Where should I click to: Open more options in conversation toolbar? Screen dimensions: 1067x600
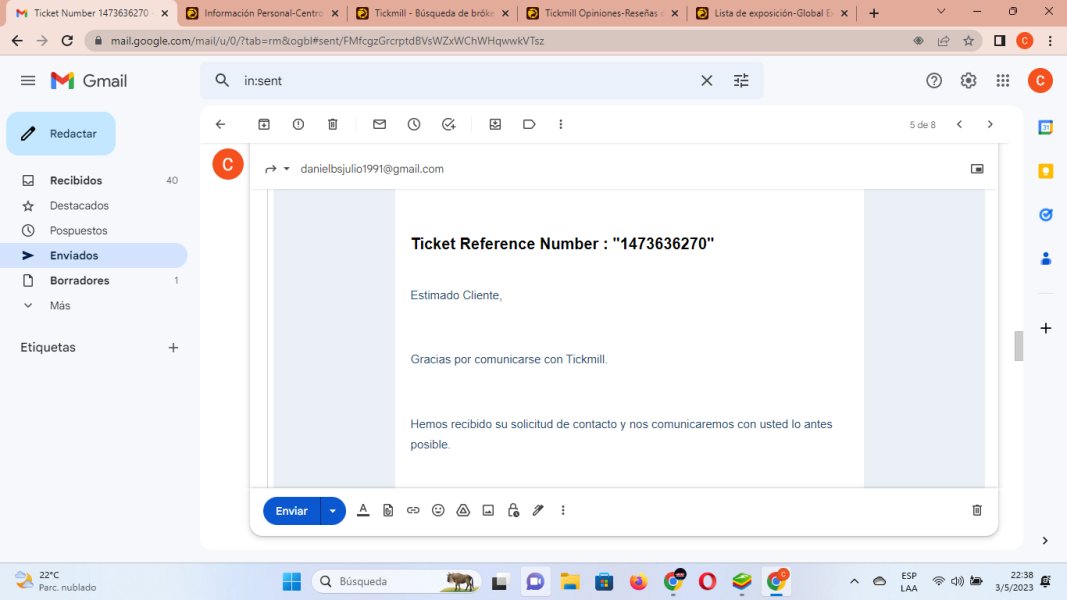point(561,124)
